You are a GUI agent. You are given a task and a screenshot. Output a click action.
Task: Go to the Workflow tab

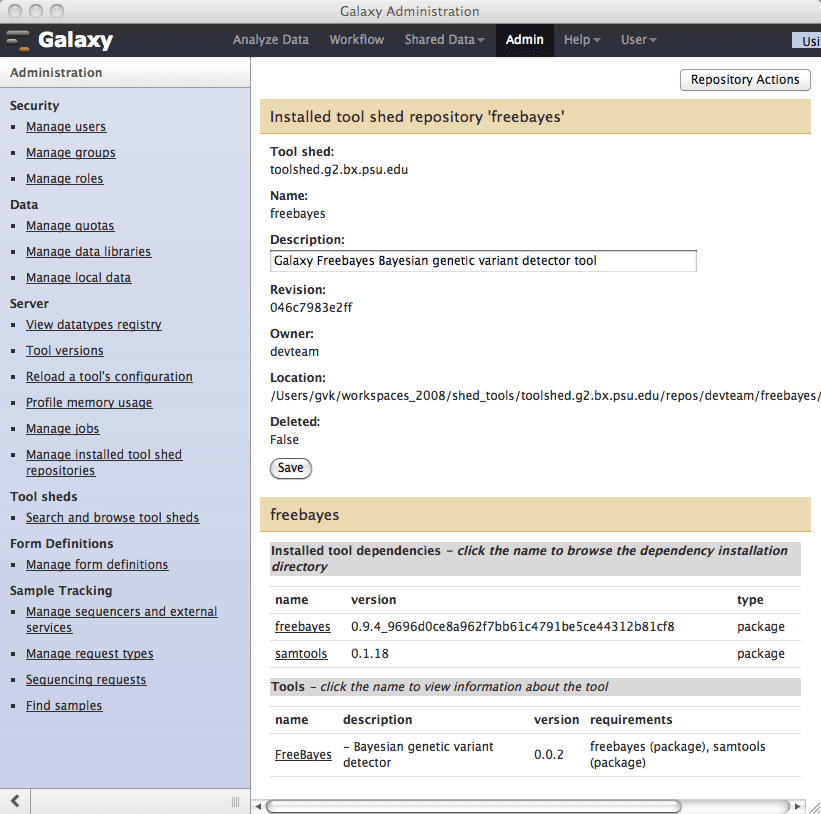(356, 40)
